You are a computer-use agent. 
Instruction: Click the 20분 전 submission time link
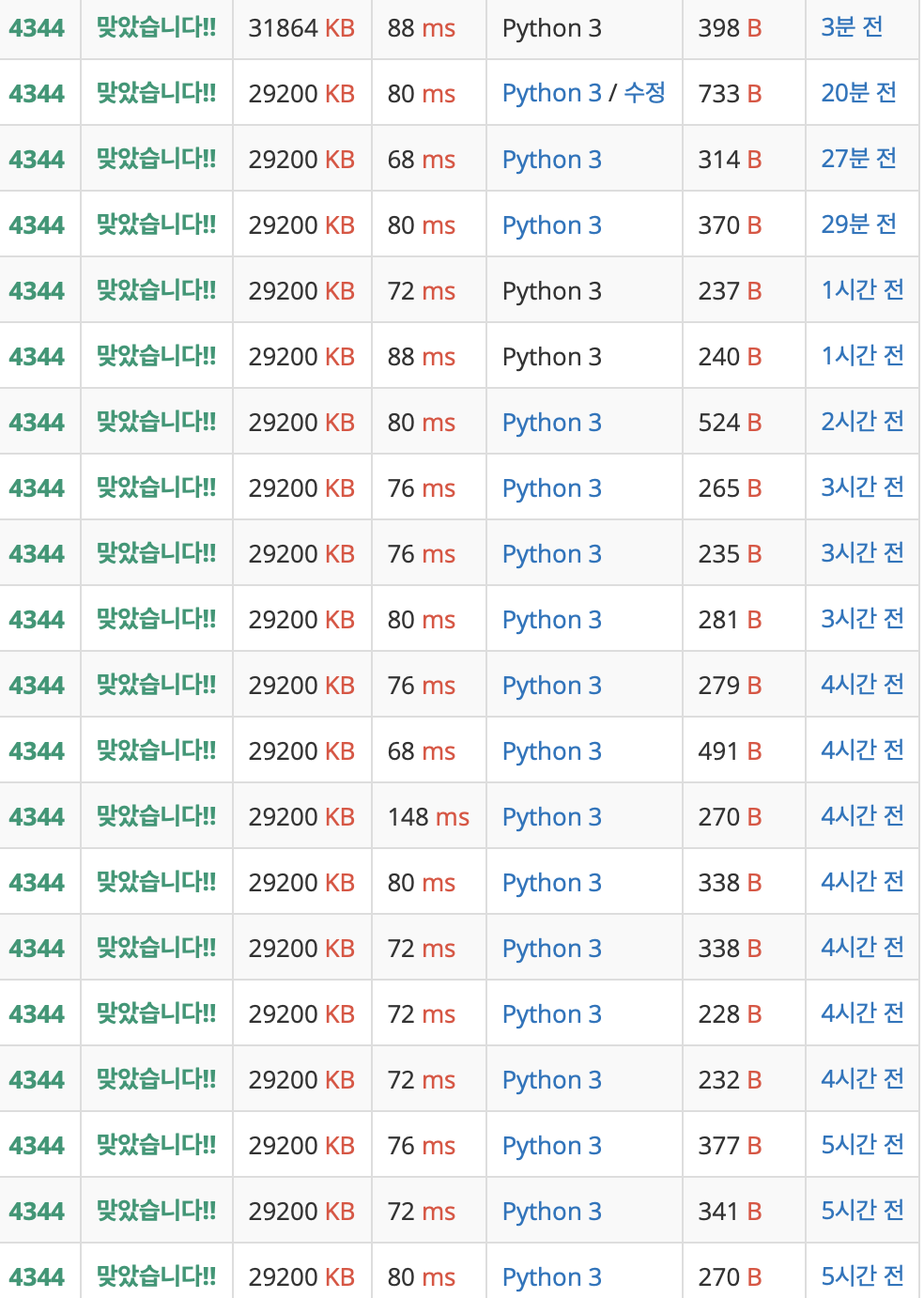(x=858, y=93)
